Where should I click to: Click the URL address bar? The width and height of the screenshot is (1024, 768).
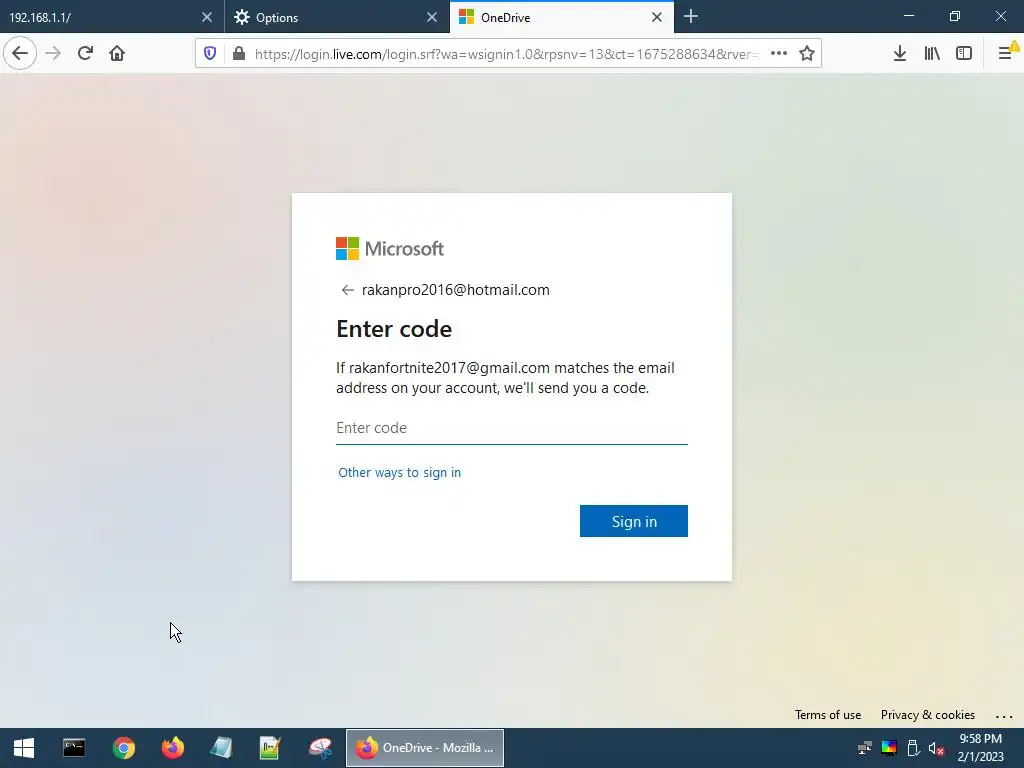click(x=506, y=54)
